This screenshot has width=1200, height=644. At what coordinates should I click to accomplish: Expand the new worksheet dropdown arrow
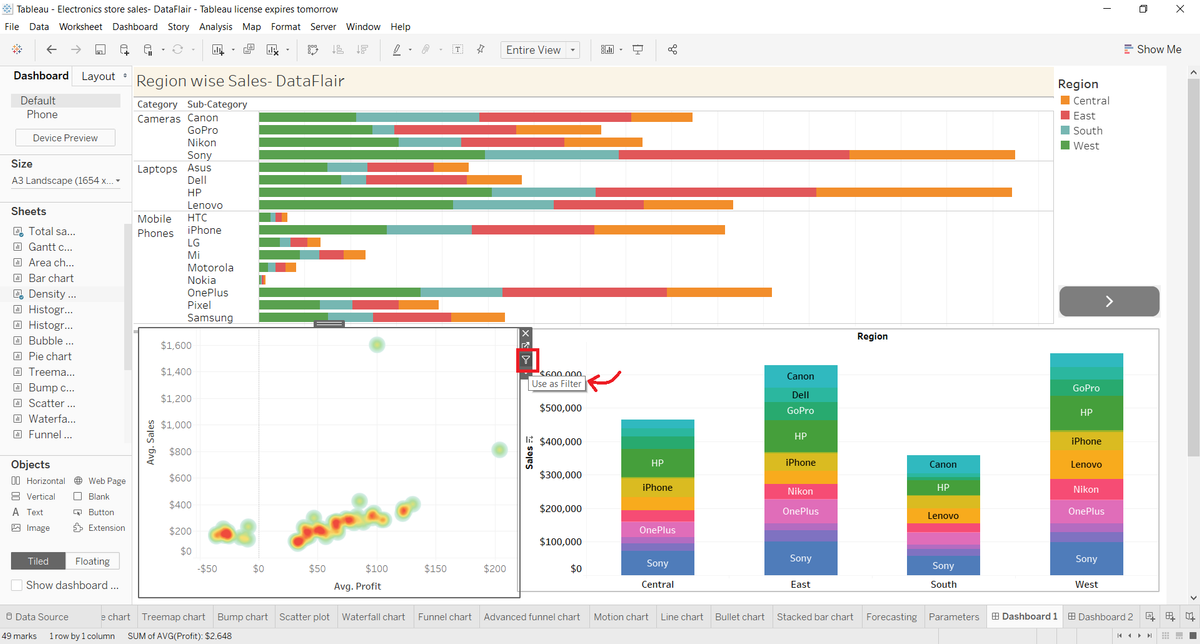click(x=233, y=49)
